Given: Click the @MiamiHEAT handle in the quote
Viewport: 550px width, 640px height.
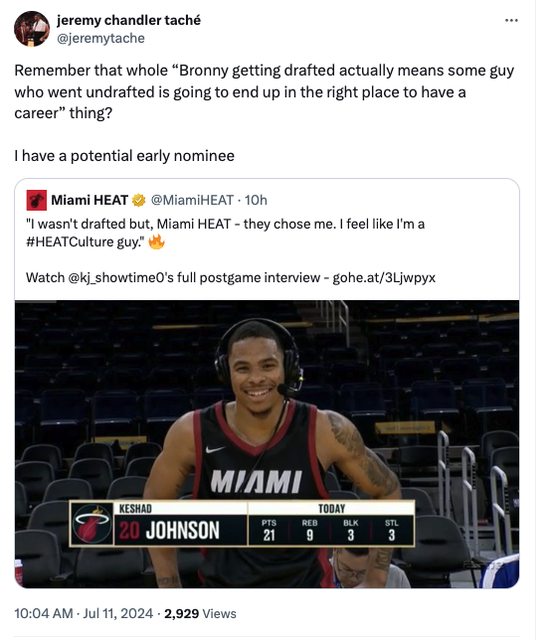Looking at the screenshot, I should pyautogui.click(x=192, y=200).
